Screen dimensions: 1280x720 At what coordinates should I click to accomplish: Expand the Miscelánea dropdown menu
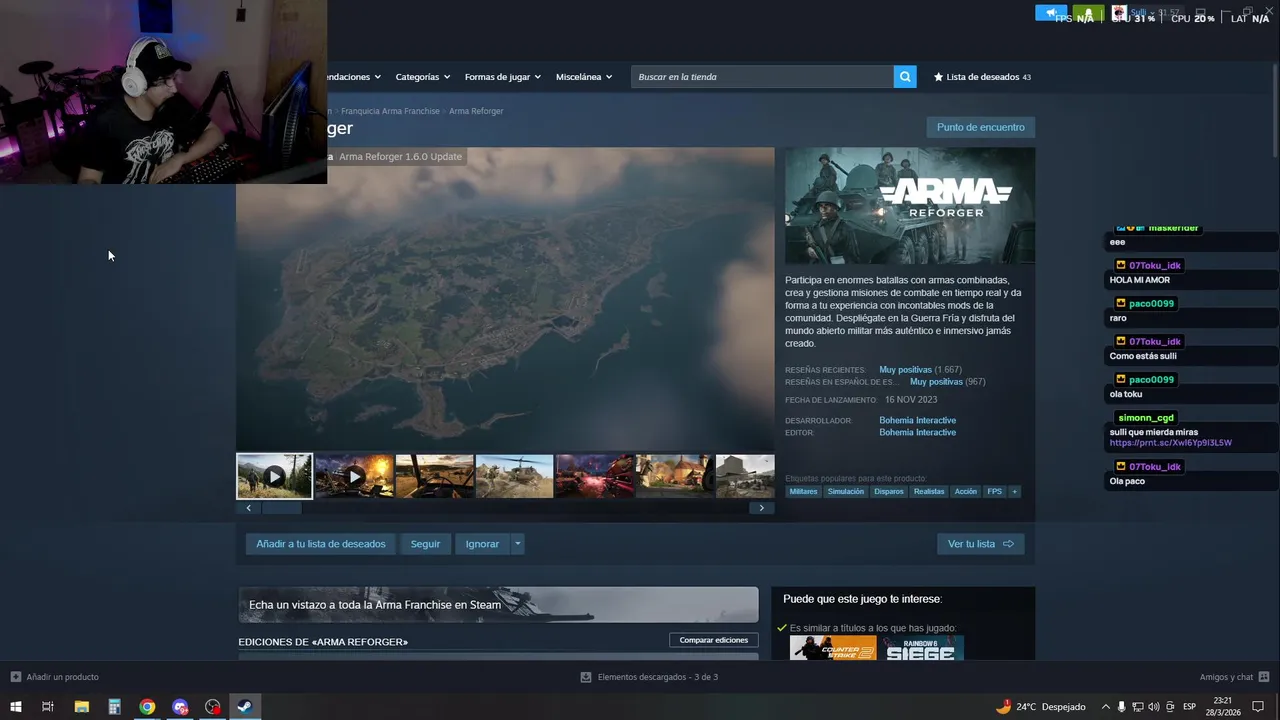click(x=584, y=77)
